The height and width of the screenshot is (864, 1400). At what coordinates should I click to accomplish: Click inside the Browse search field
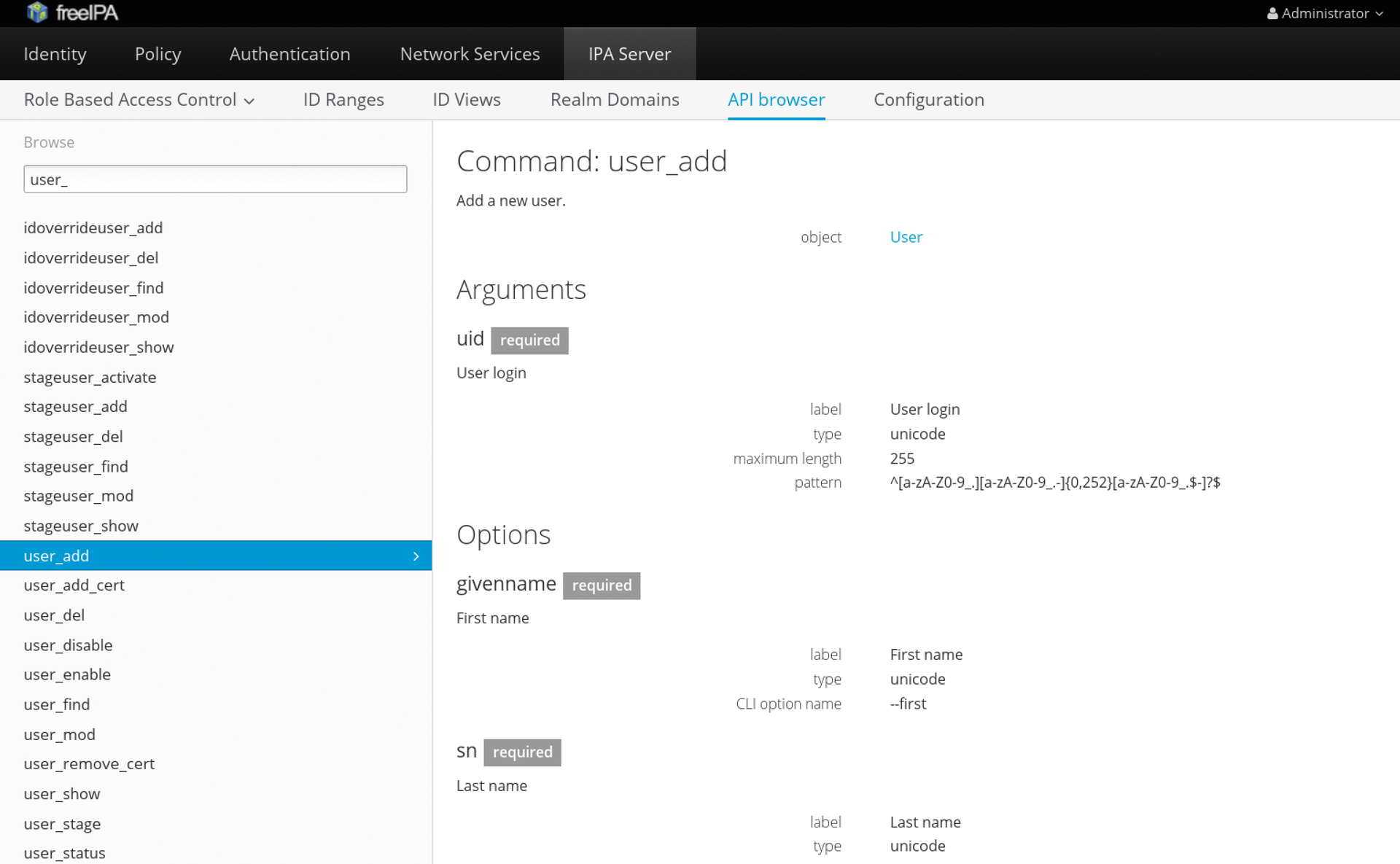[x=214, y=179]
